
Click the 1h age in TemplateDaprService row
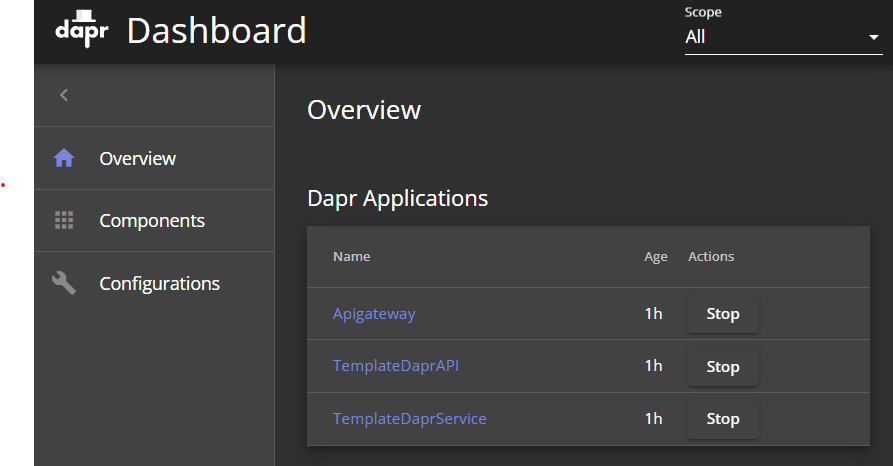click(x=653, y=418)
